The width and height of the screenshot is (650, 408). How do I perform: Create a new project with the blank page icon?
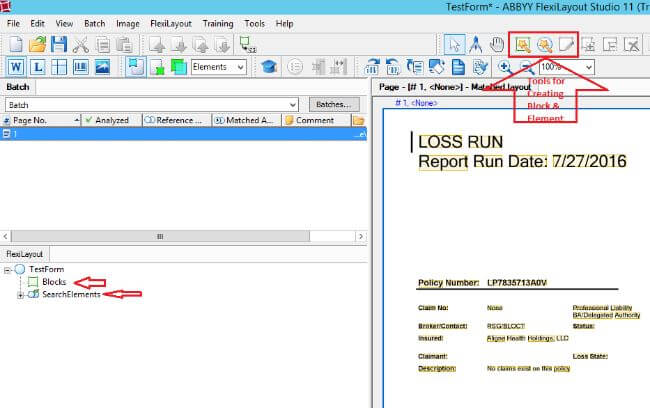click(16, 44)
